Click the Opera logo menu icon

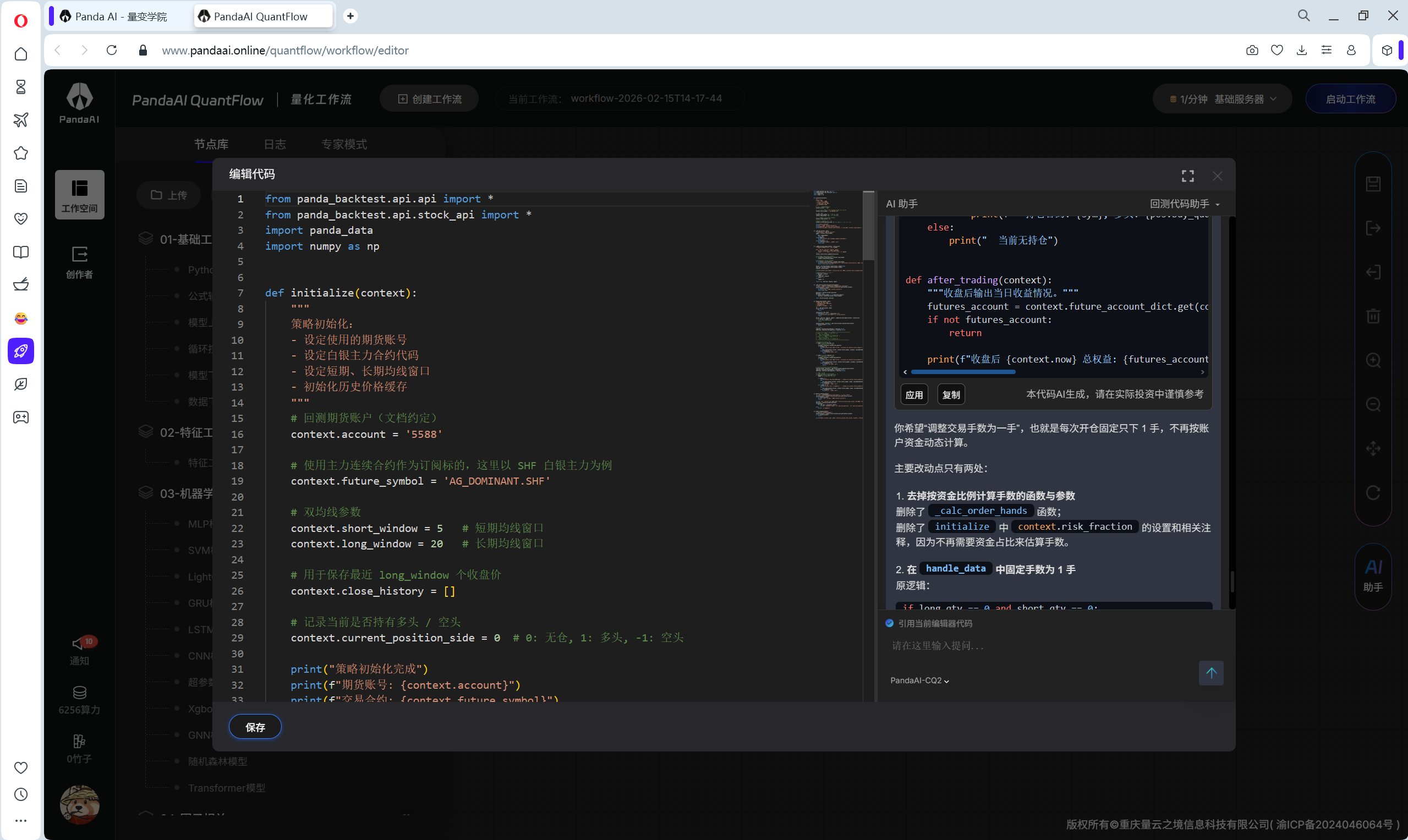point(21,21)
